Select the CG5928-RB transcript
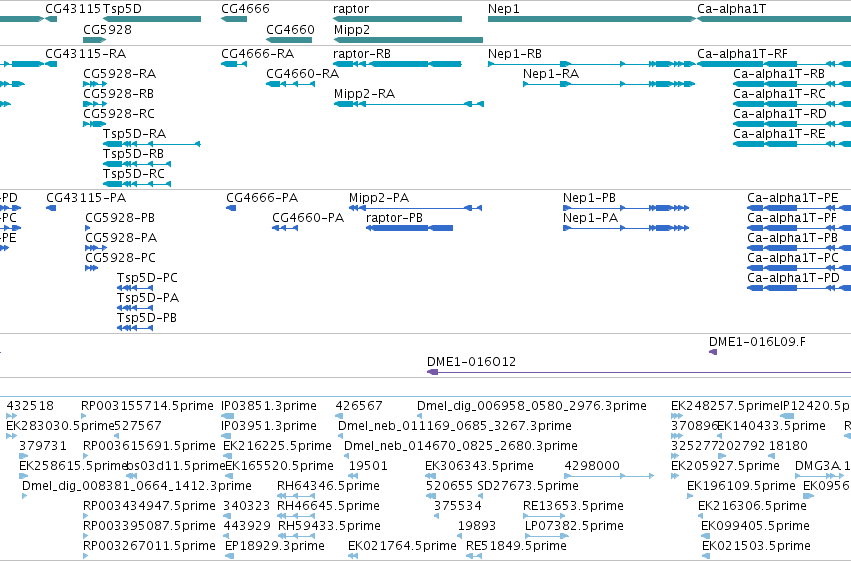Viewport: 851px width, 561px height. click(95, 104)
